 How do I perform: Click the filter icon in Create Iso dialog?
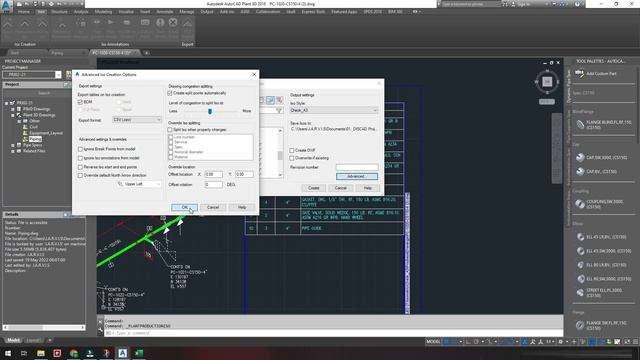[x=279, y=111]
